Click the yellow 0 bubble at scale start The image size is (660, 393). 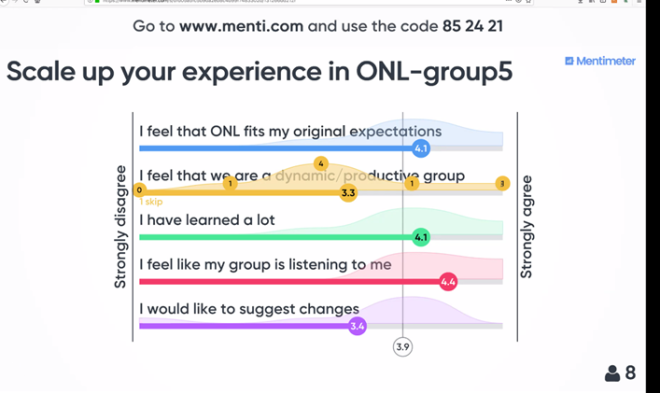click(139, 190)
